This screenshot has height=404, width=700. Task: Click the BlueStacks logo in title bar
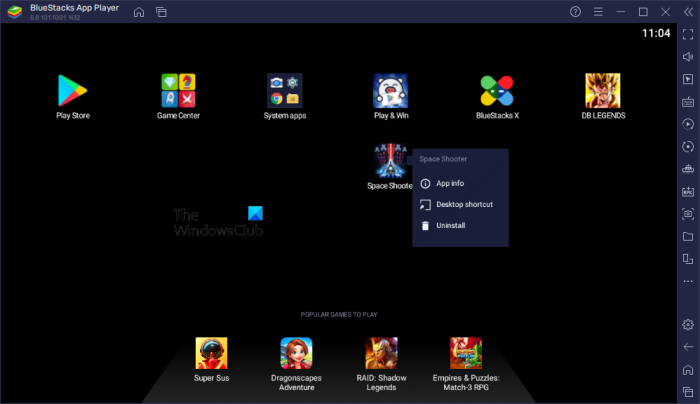(x=15, y=12)
